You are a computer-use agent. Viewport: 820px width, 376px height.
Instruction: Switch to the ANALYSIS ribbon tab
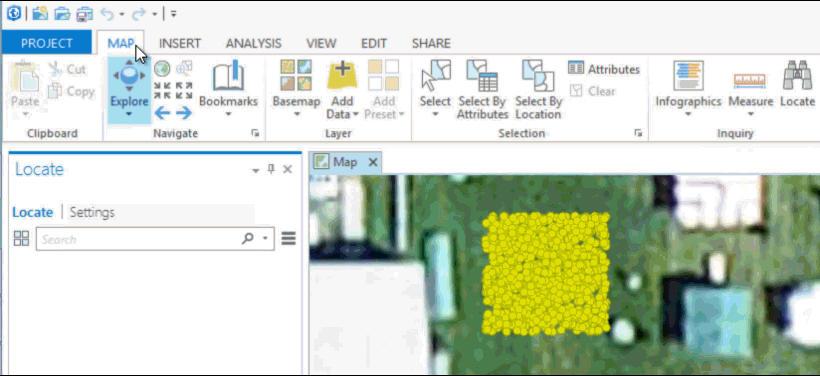pyautogui.click(x=254, y=43)
